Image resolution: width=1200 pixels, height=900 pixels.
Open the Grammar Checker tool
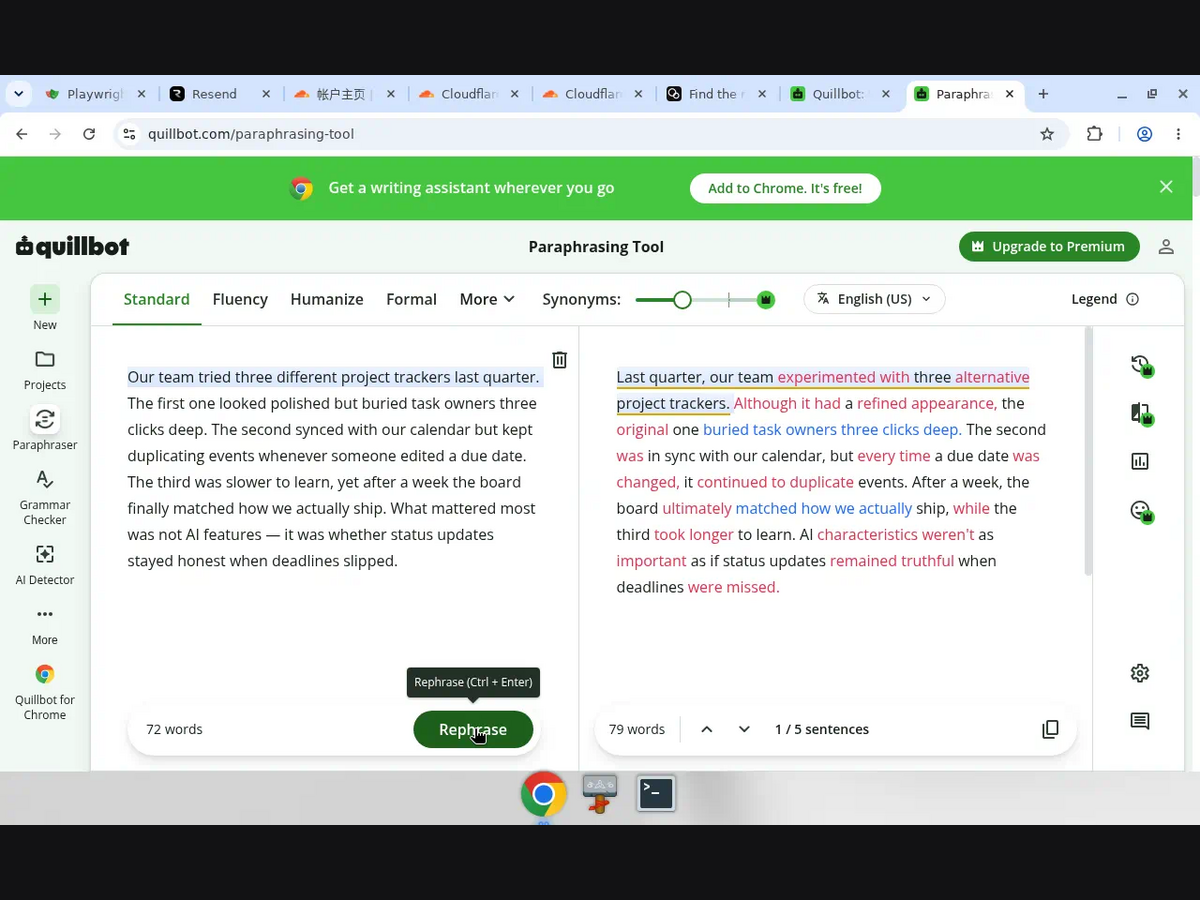[x=44, y=479]
